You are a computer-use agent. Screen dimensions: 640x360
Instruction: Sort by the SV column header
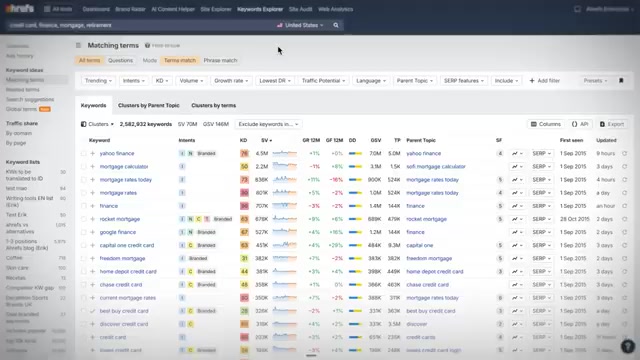(x=266, y=140)
